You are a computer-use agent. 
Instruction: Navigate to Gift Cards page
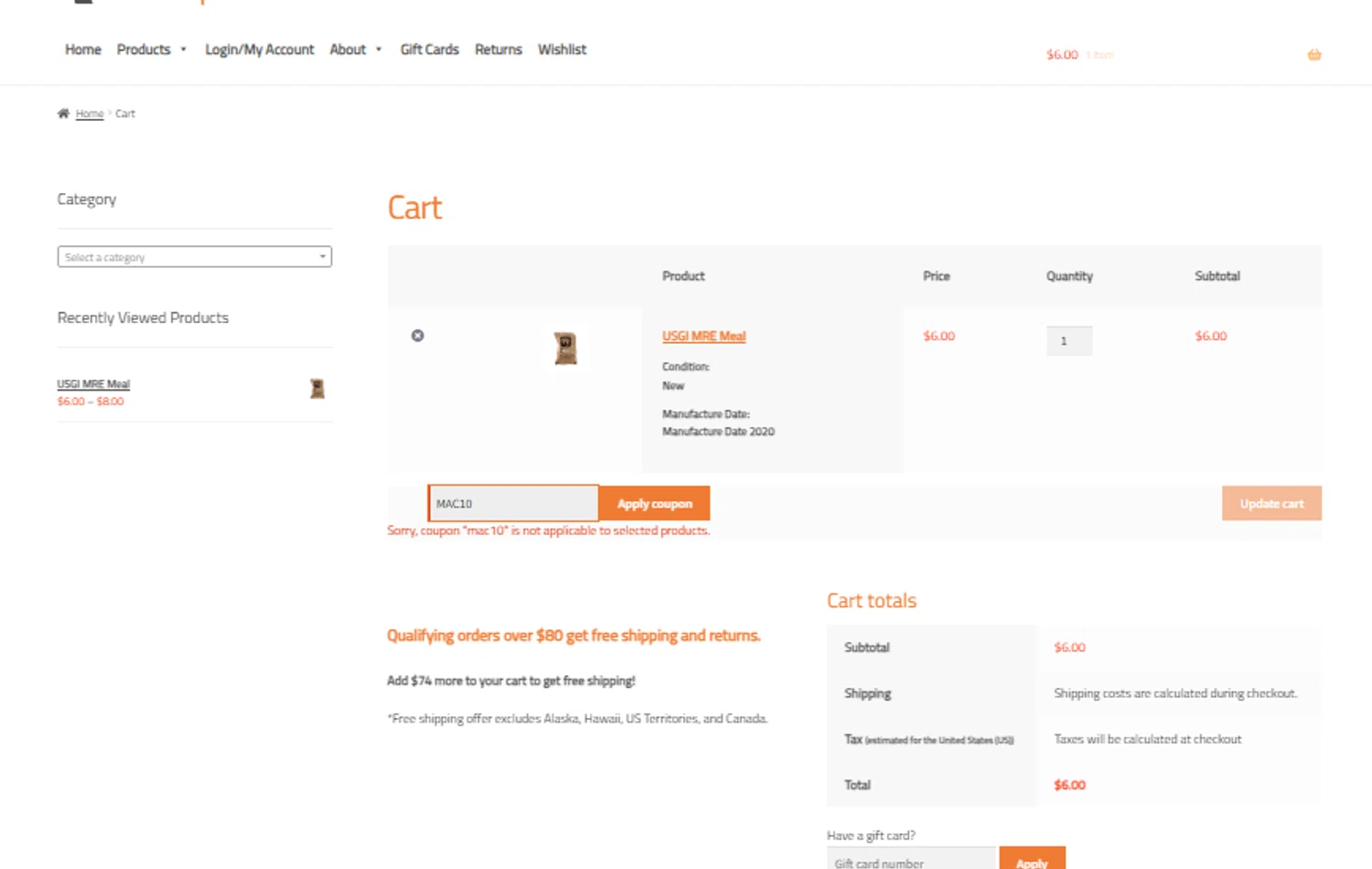pyautogui.click(x=429, y=49)
